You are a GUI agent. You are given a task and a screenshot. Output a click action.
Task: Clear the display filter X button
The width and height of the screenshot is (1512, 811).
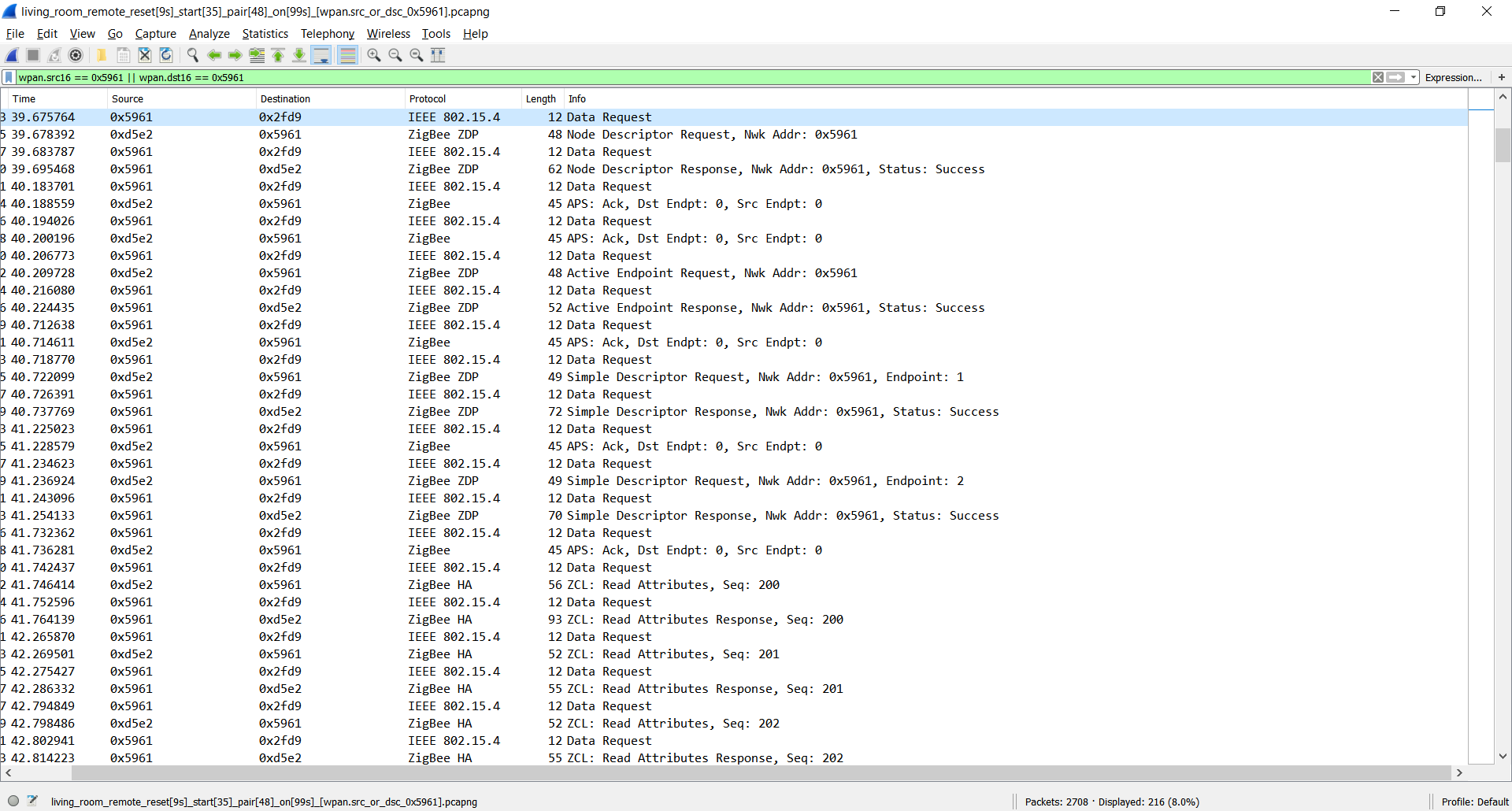pos(1378,77)
